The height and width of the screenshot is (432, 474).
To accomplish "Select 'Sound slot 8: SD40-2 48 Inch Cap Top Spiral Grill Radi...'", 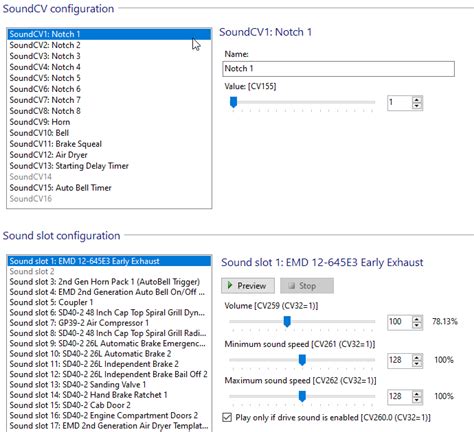I will coord(109,334).
